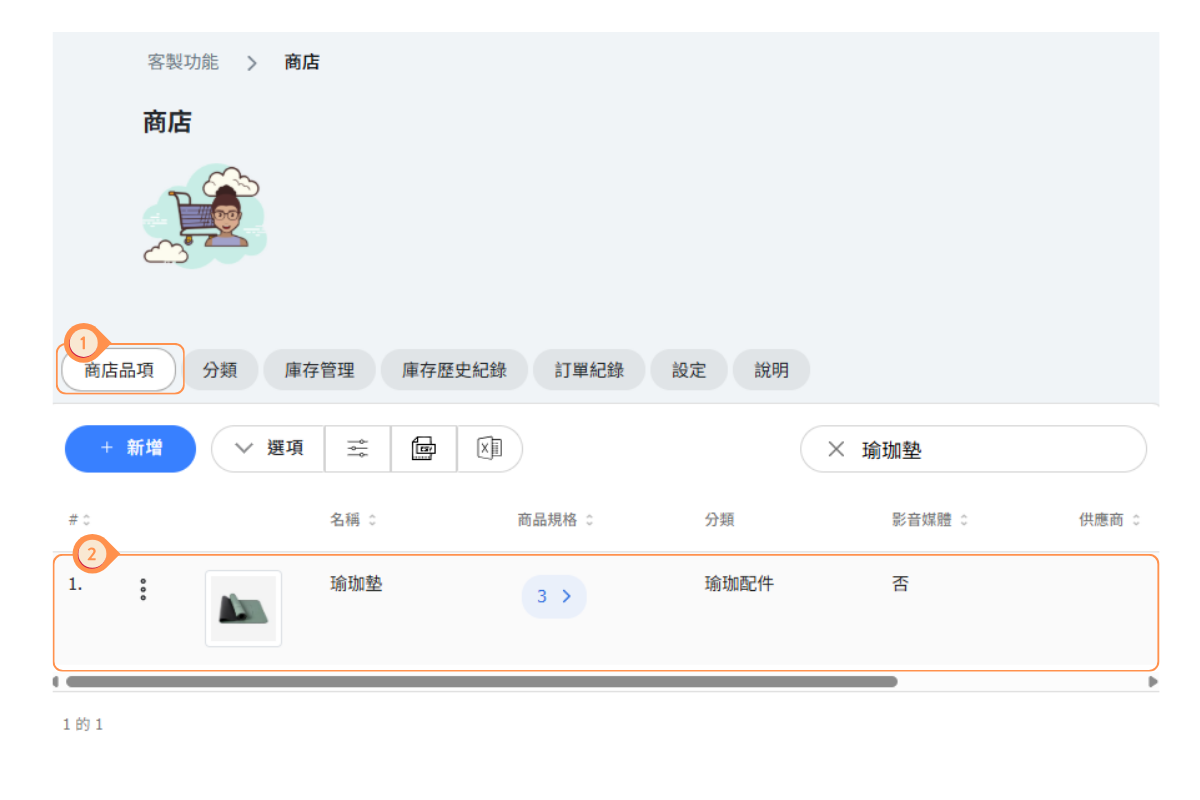Screen dimensions: 1200x800
Task: Open the 訂單紀錄 tab
Action: coord(589,370)
